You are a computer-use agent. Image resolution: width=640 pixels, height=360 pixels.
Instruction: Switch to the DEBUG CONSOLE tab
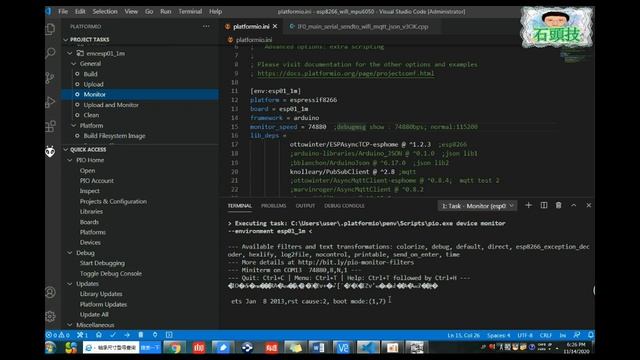(x=344, y=206)
